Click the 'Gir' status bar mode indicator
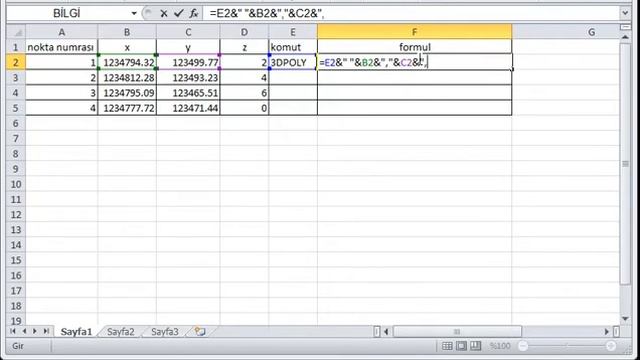640x360 pixels. pos(18,346)
